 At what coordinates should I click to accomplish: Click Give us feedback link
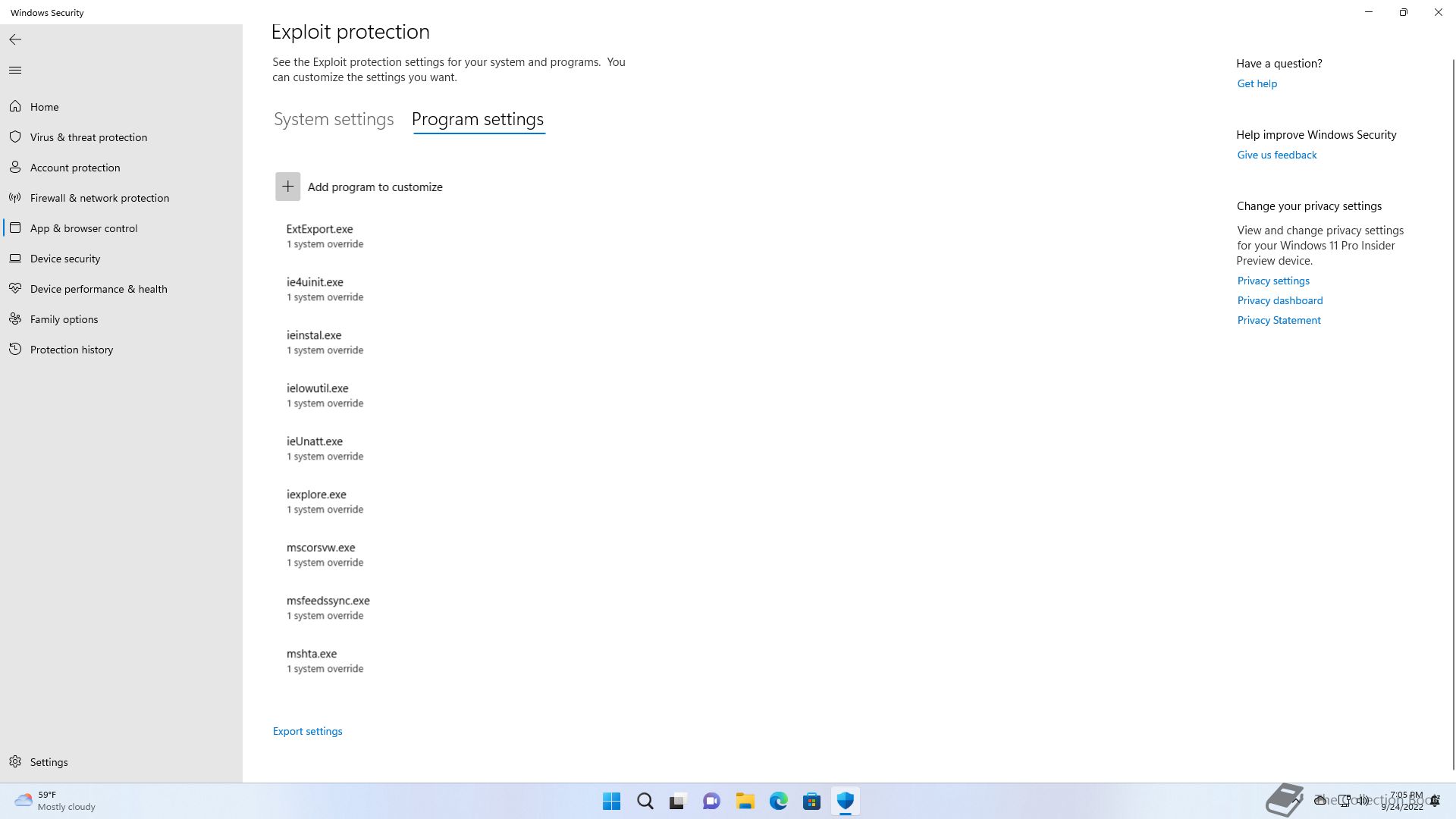pyautogui.click(x=1276, y=155)
